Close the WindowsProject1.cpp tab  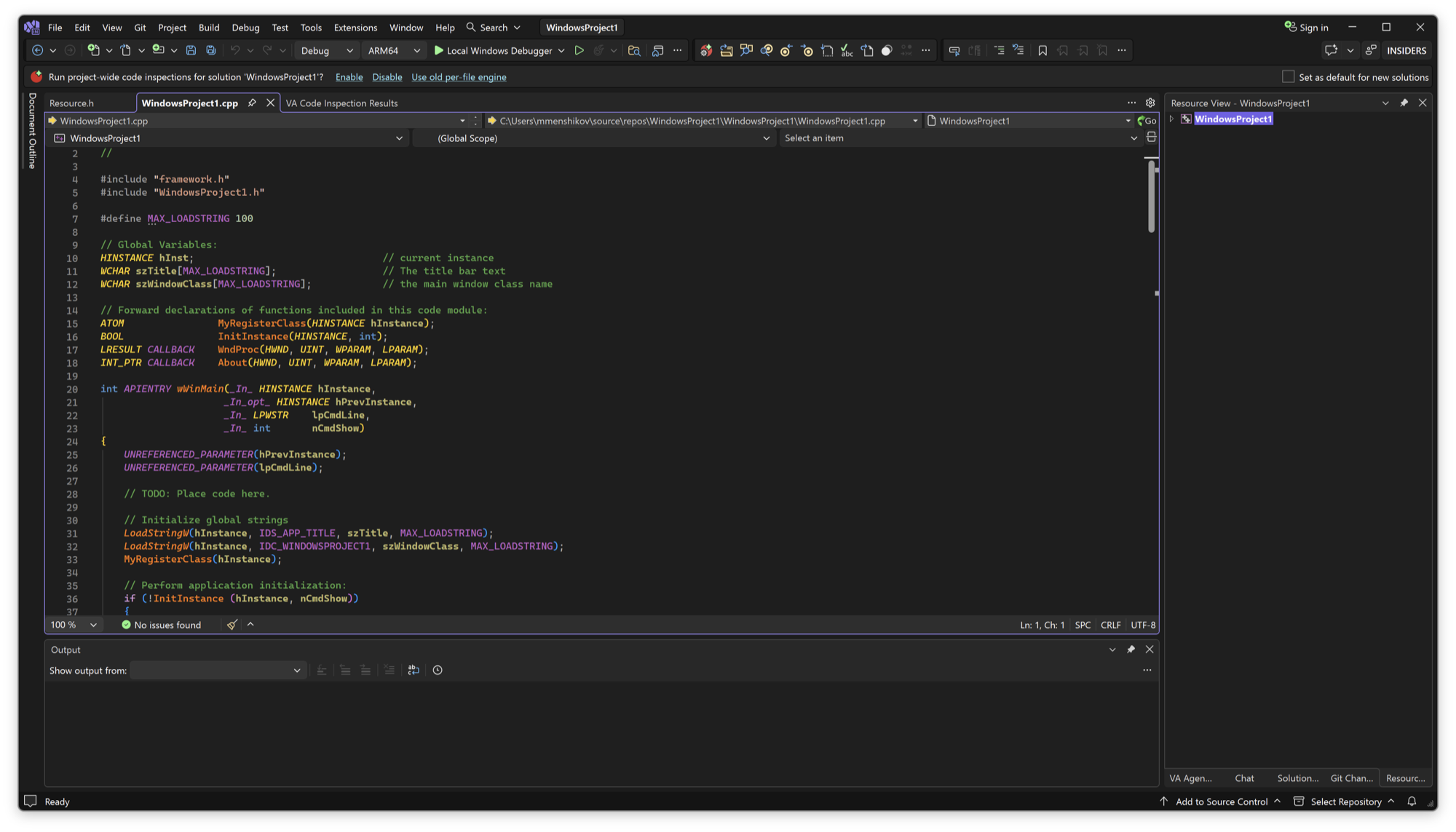tap(270, 103)
